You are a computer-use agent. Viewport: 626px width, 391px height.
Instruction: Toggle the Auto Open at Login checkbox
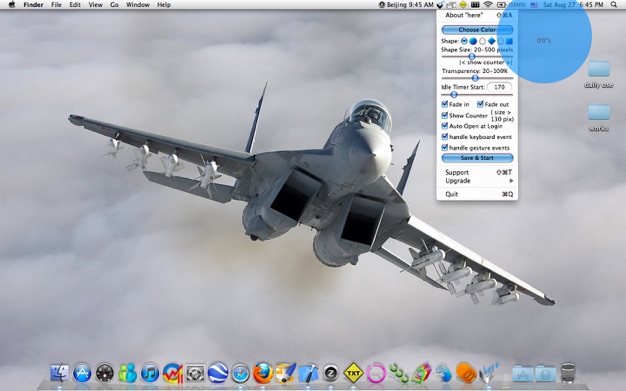[x=445, y=126]
